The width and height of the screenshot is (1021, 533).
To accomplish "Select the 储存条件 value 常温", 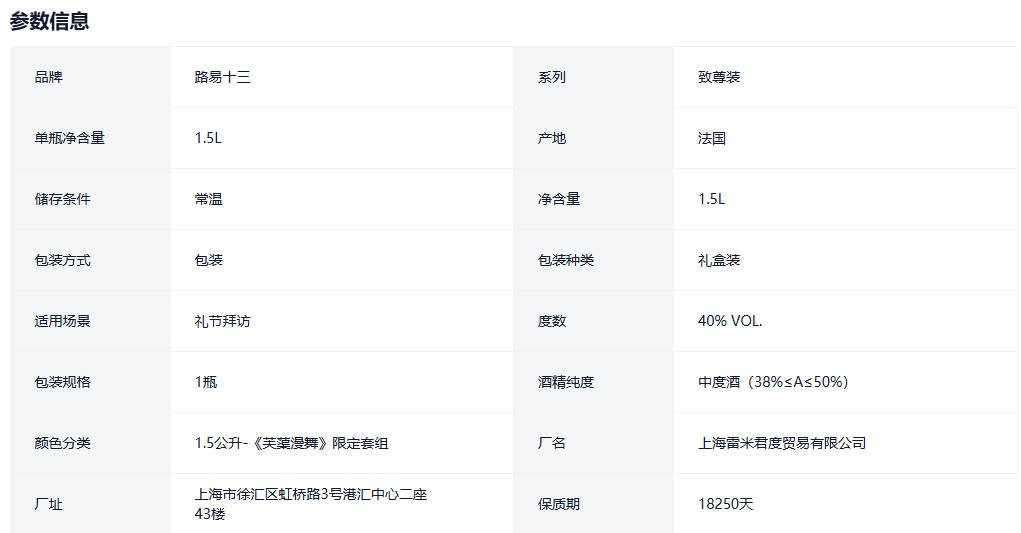I will point(208,199).
